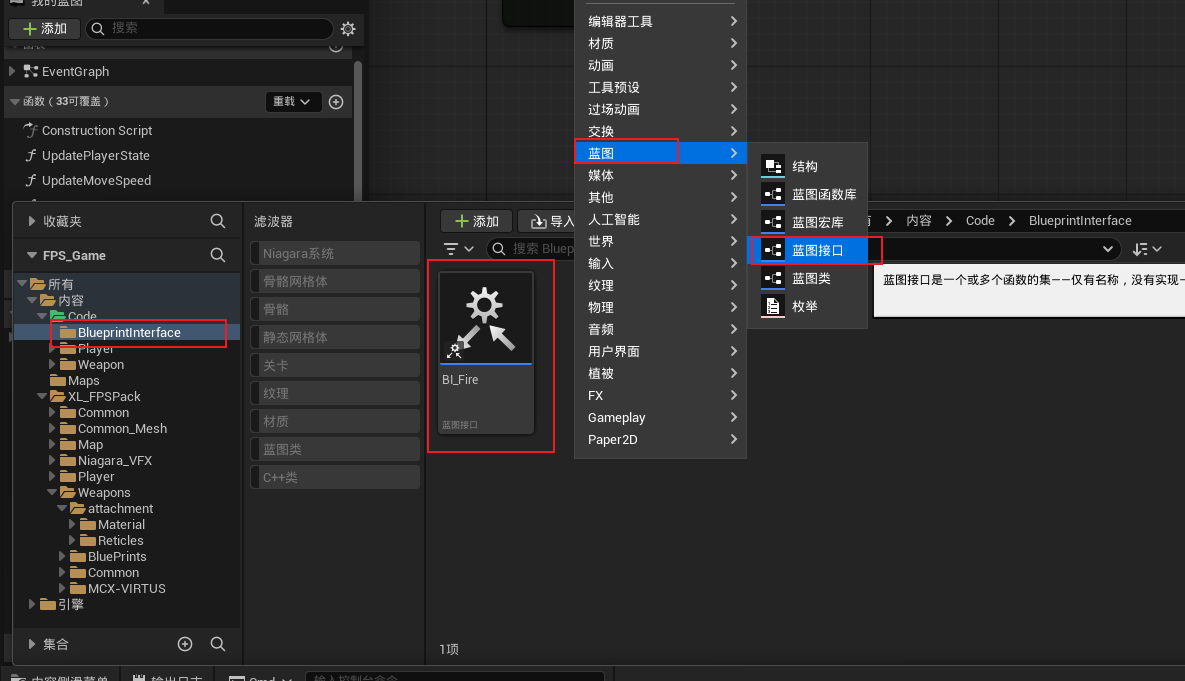Click Import button in content browser

click(548, 221)
